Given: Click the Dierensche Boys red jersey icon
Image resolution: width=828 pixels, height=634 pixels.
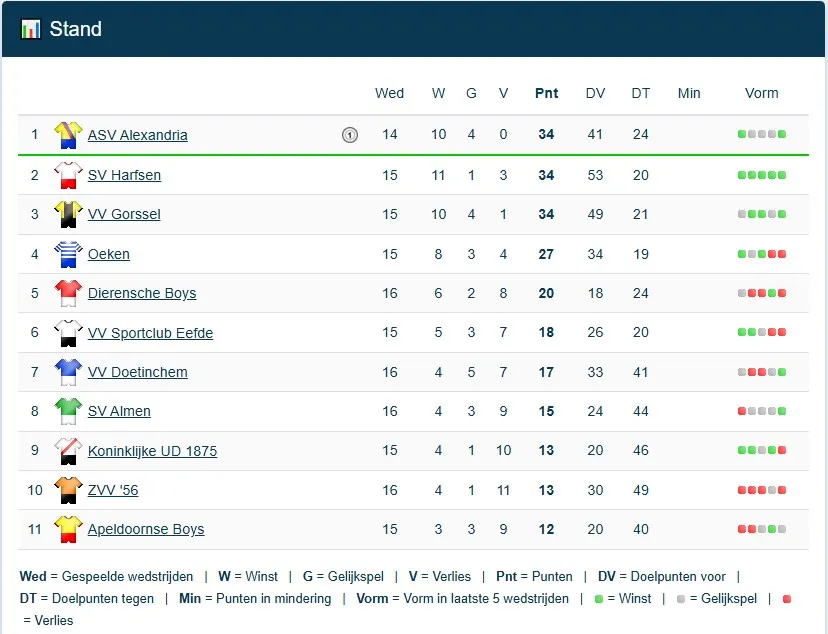Looking at the screenshot, I should pos(68,293).
